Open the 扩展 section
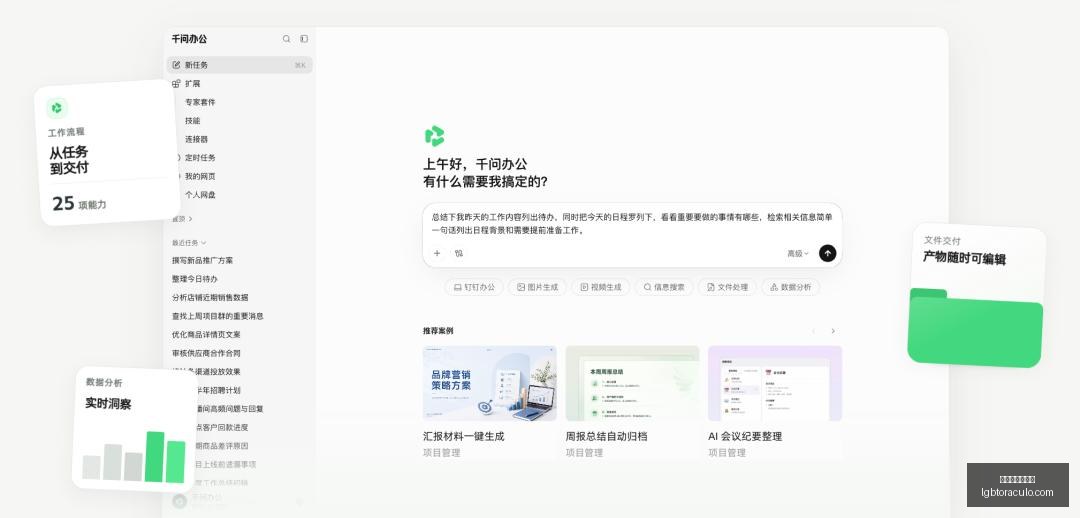 [192, 83]
